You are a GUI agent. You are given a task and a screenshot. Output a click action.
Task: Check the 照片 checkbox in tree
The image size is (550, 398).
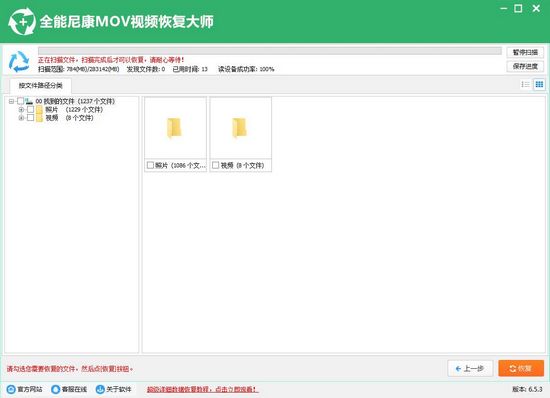31,109
